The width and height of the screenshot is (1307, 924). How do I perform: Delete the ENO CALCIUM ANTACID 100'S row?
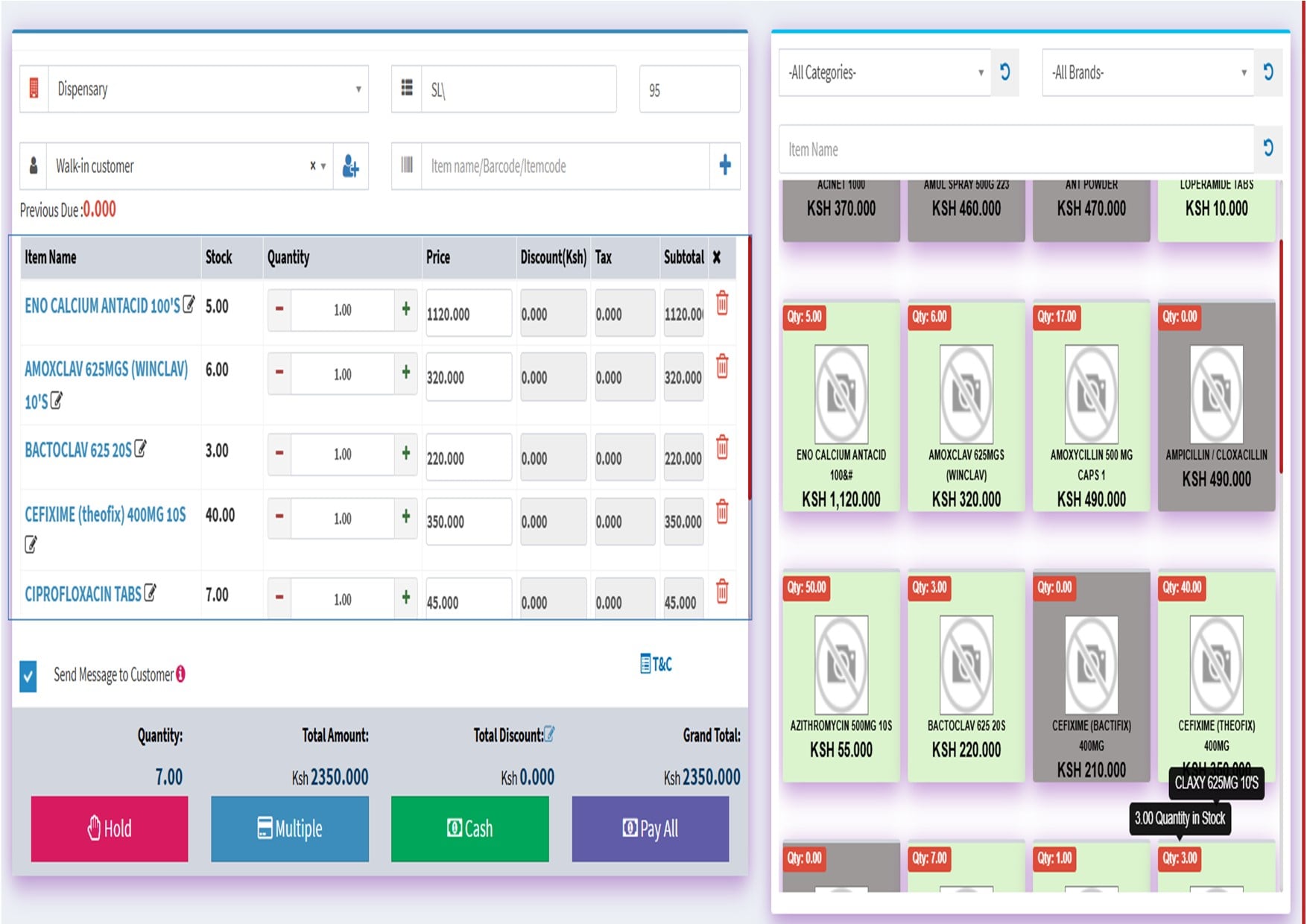pos(722,303)
